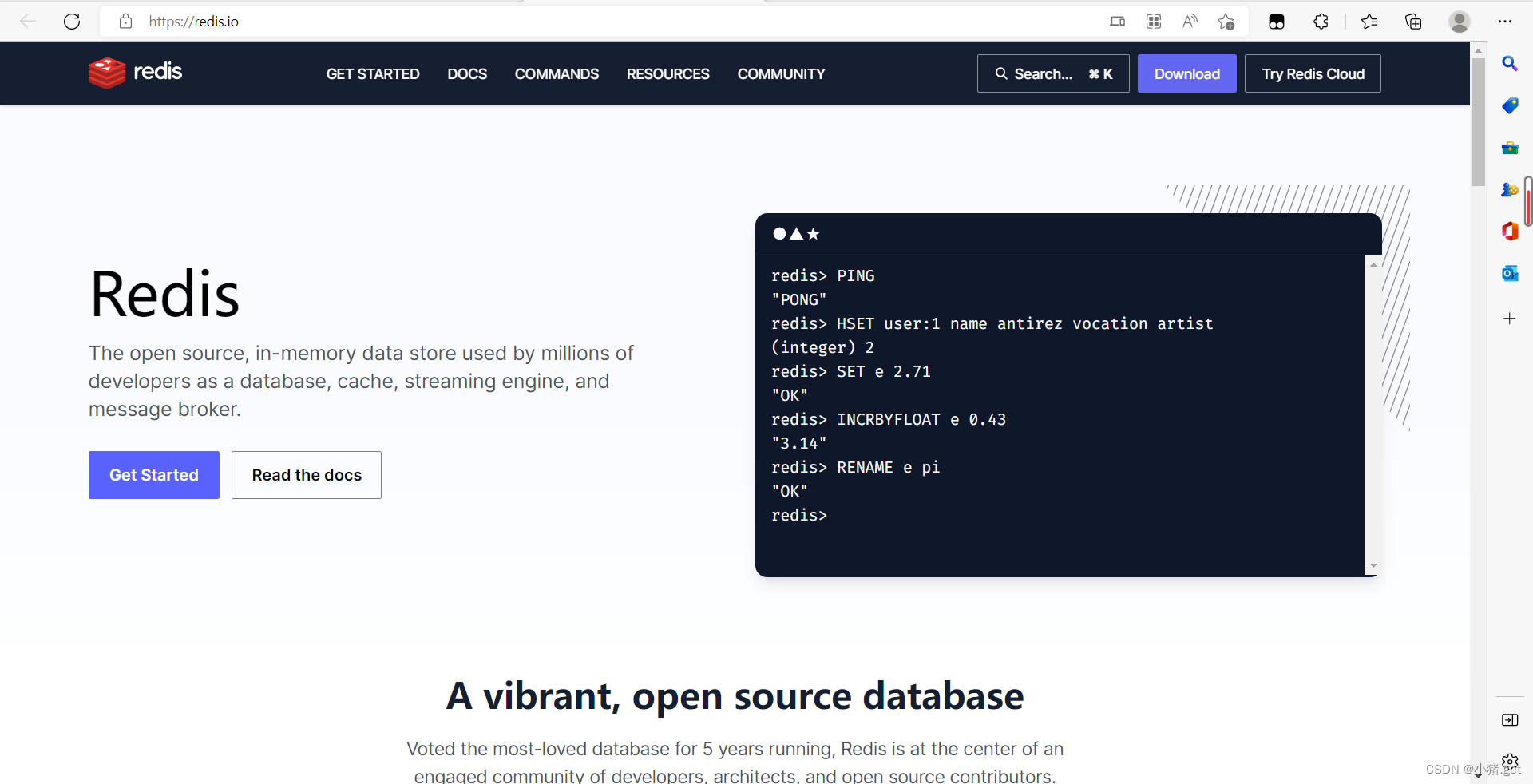Click the Get Started button
Screen dimensions: 1533x784
pos(154,475)
